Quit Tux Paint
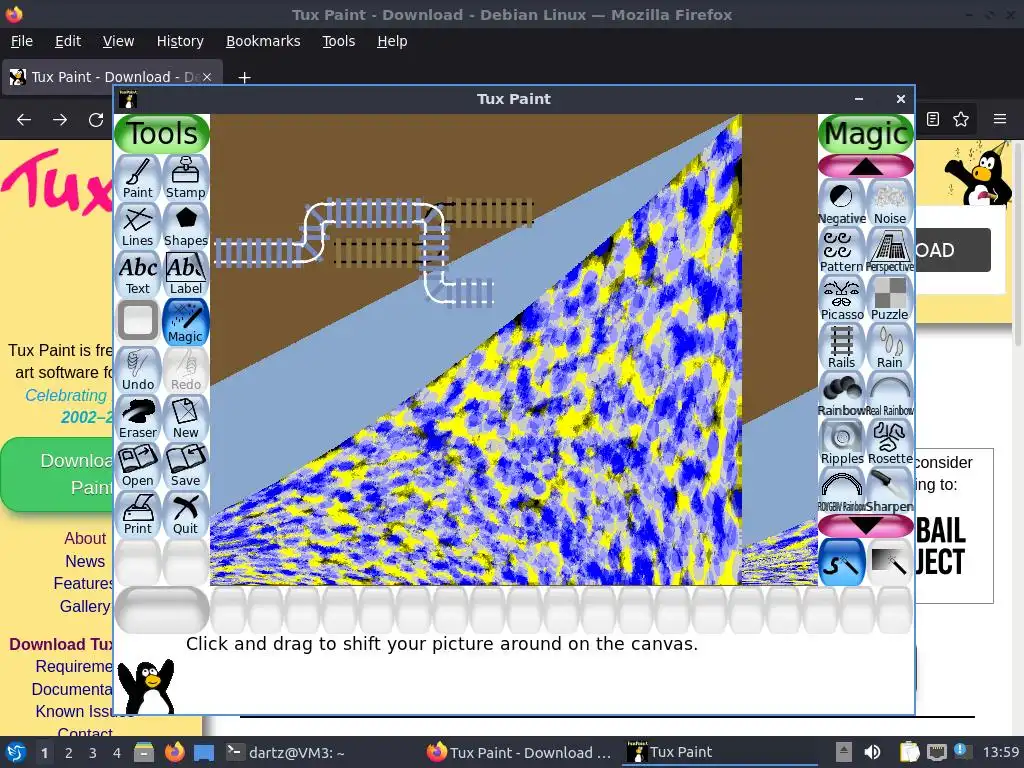 (x=185, y=514)
